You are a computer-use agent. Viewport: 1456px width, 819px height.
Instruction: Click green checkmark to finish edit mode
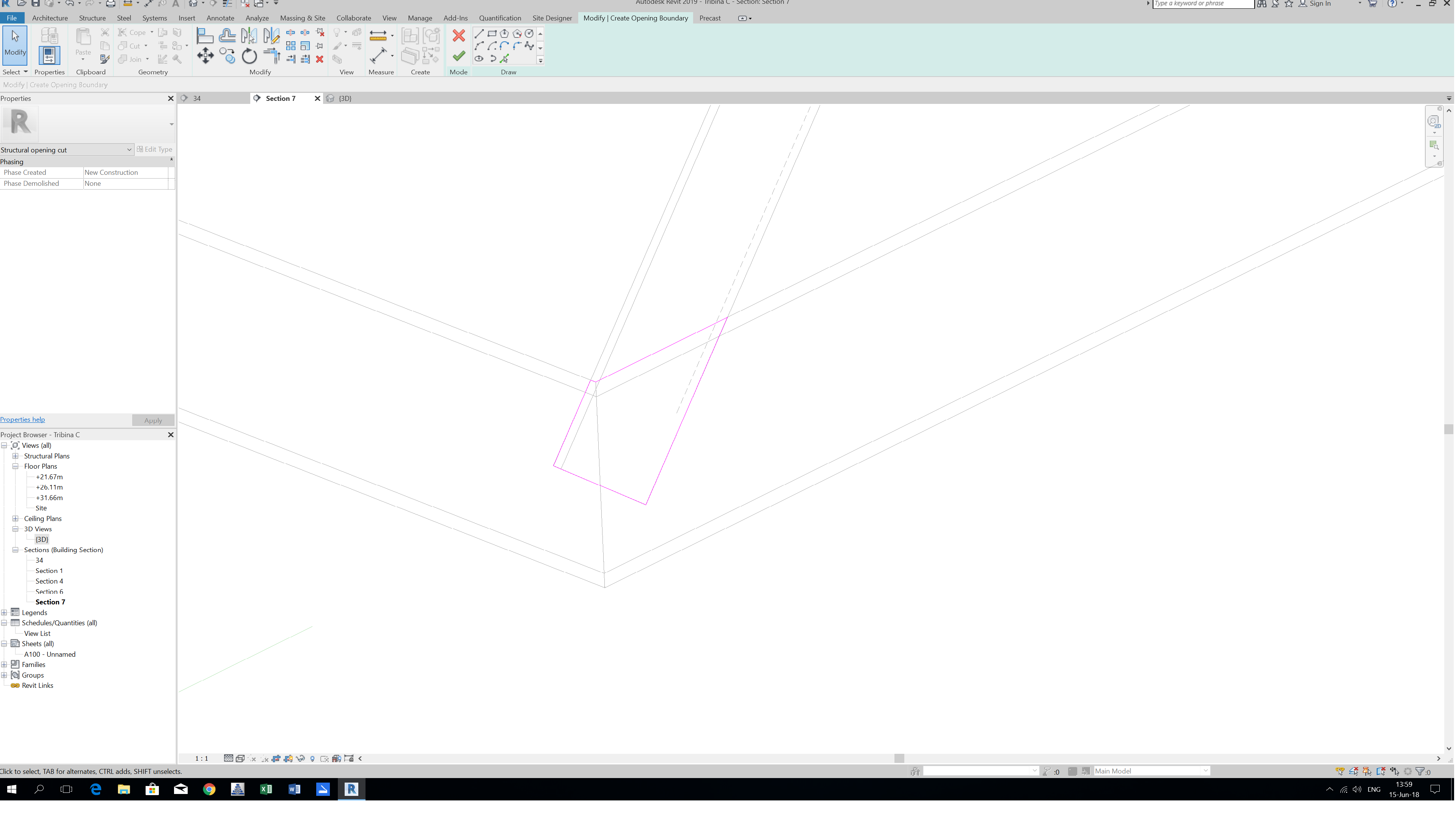pyautogui.click(x=458, y=56)
